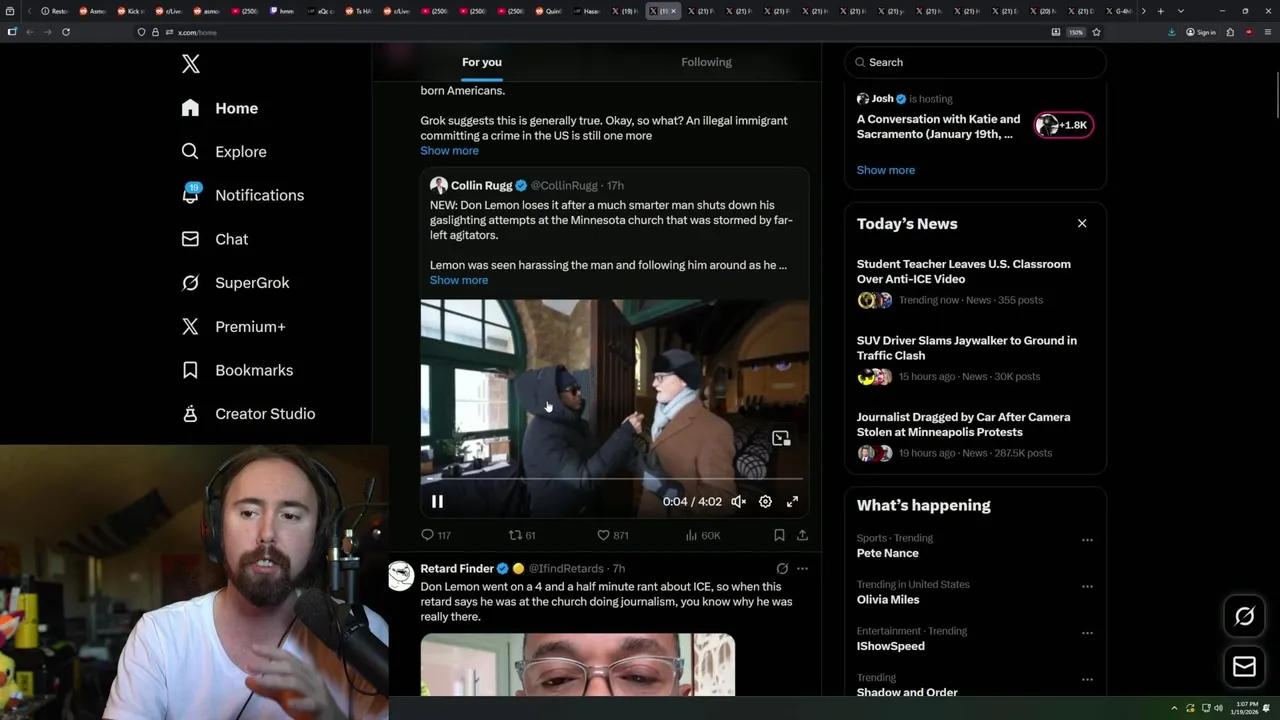The image size is (1280, 720).
Task: Switch to Following tab
Action: point(707,62)
